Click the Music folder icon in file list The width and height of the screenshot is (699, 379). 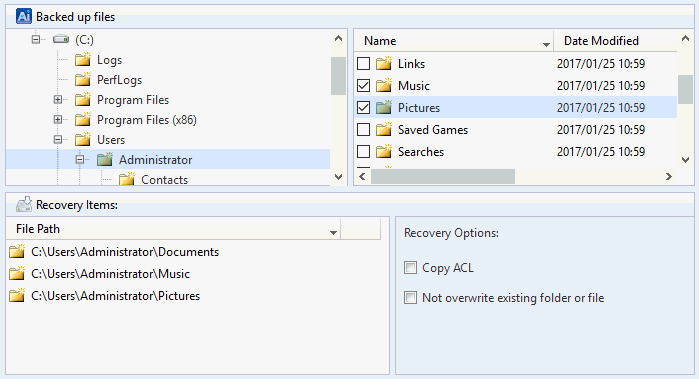coord(384,85)
